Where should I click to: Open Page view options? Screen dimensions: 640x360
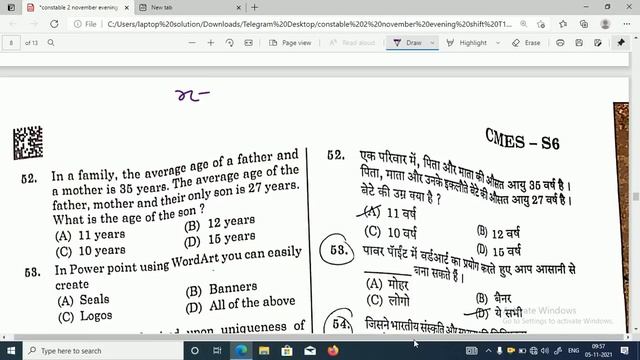click(x=290, y=42)
